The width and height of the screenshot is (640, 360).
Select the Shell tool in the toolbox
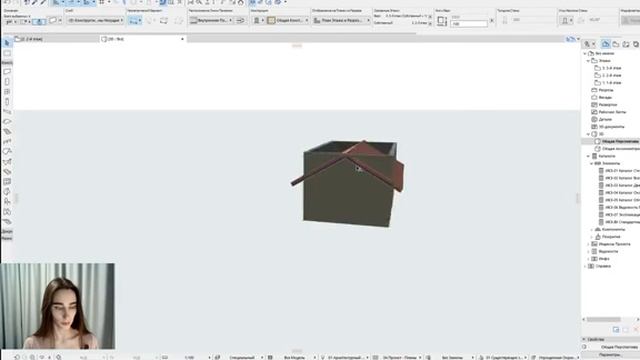[x=7, y=162]
